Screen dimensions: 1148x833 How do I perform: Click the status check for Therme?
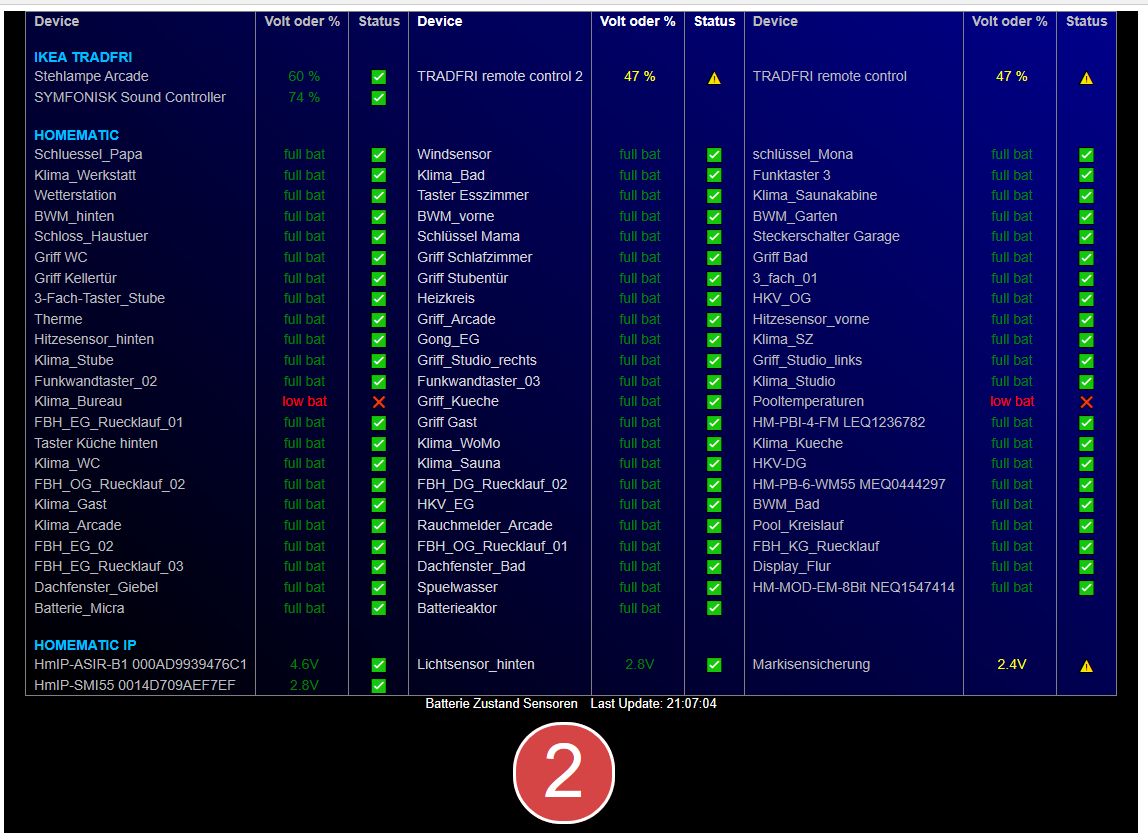(x=379, y=320)
